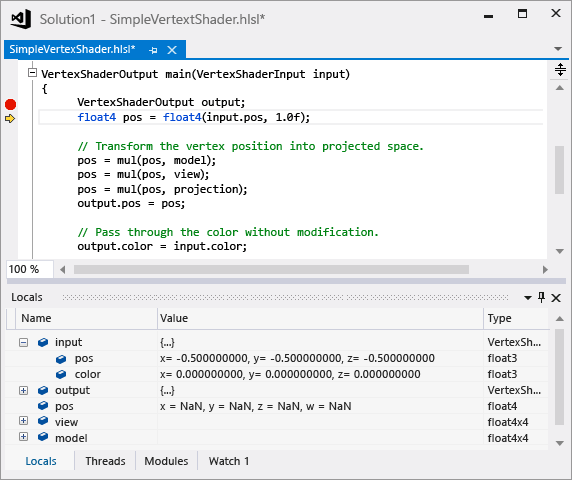Click the code editor vertical scrollbar thumb
Image resolution: width=572 pixels, height=480 pixels.
[560, 170]
